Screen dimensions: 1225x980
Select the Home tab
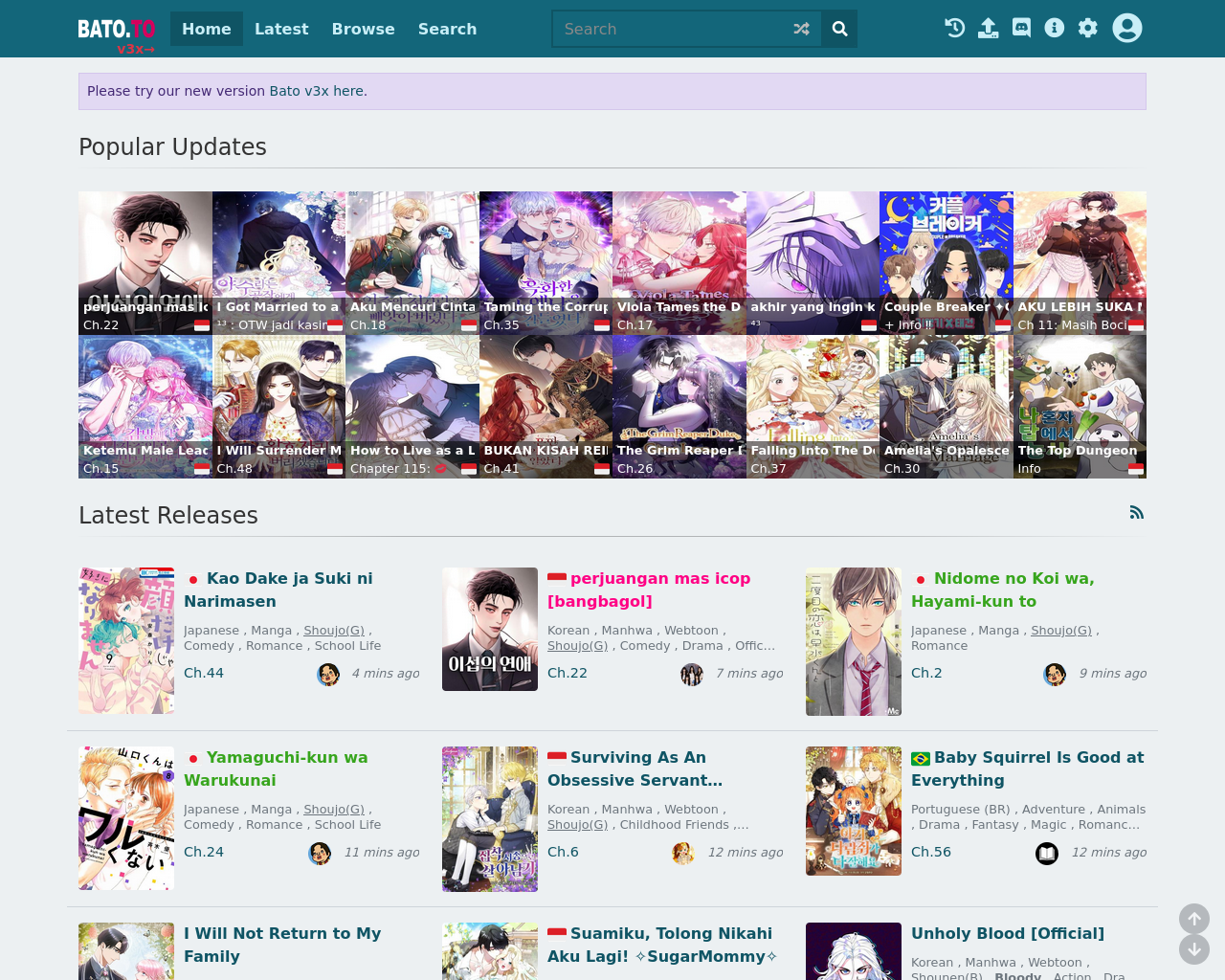pos(207,29)
